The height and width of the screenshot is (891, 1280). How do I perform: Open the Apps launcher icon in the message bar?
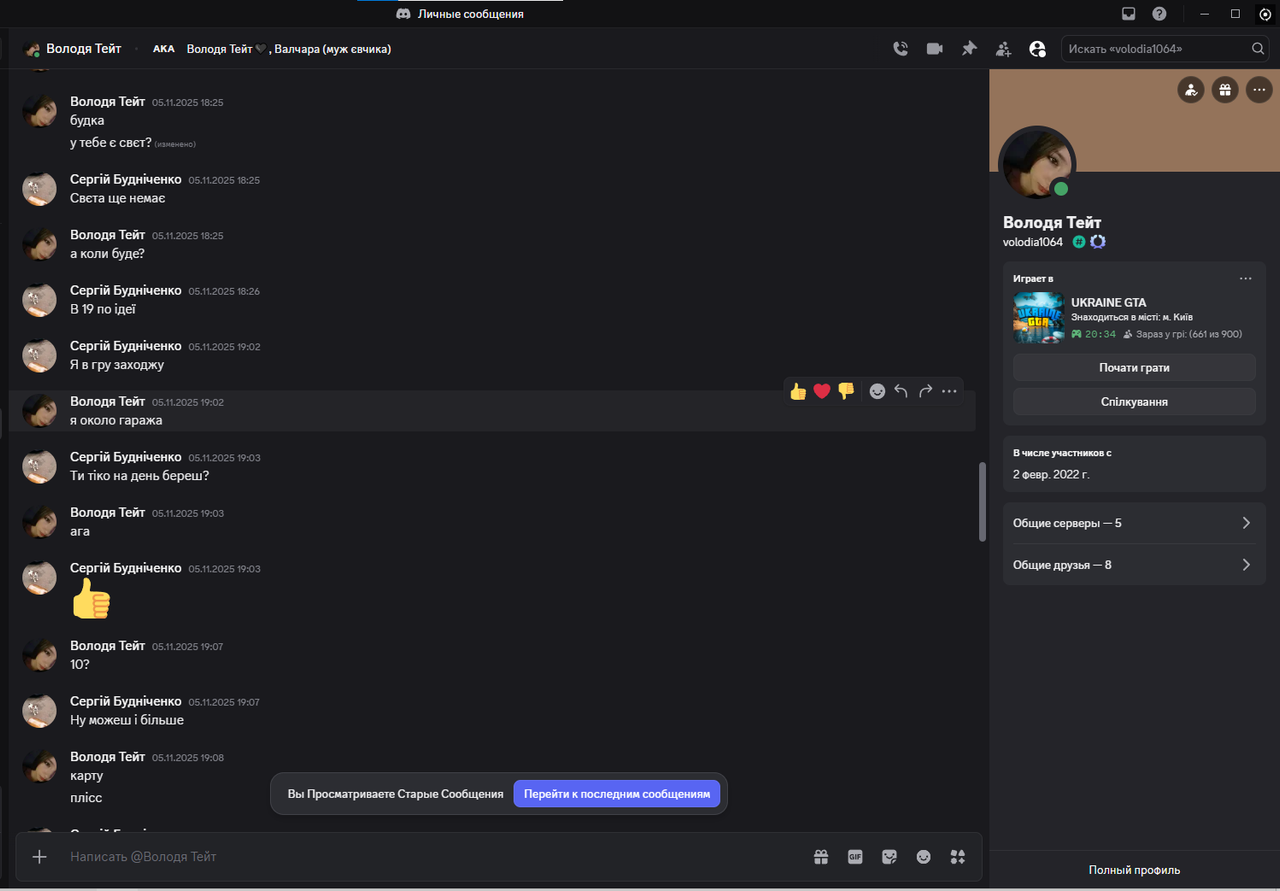coord(957,857)
